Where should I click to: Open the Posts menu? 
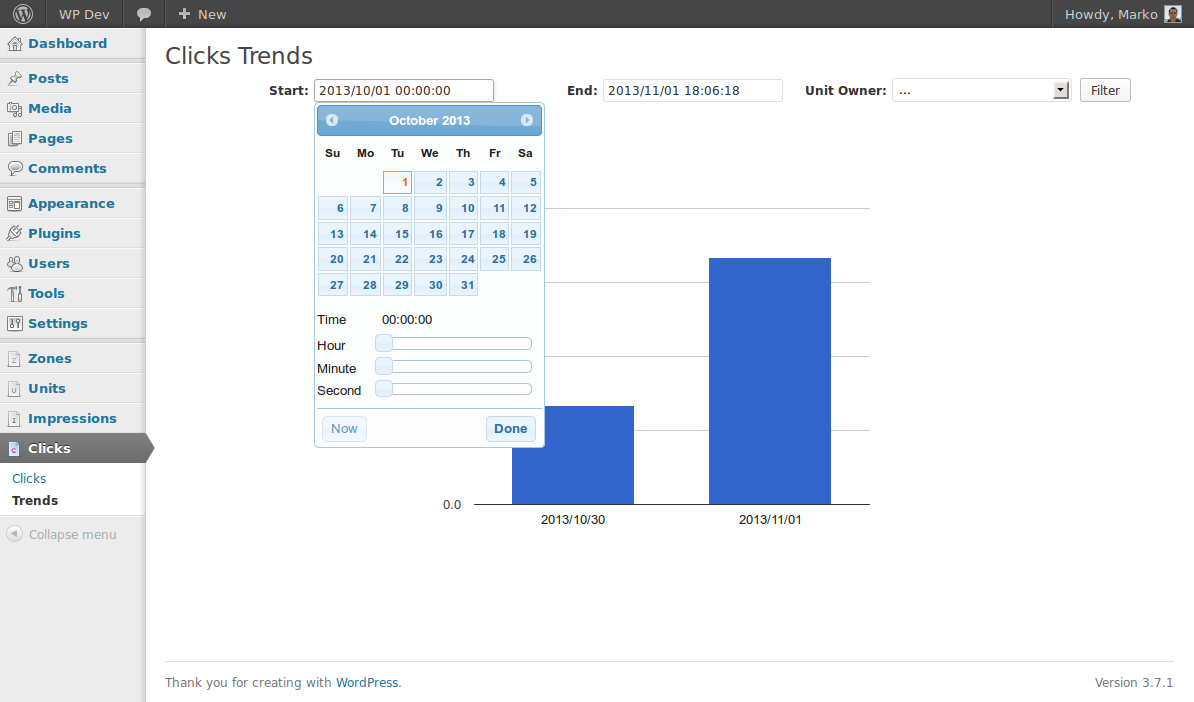[48, 78]
